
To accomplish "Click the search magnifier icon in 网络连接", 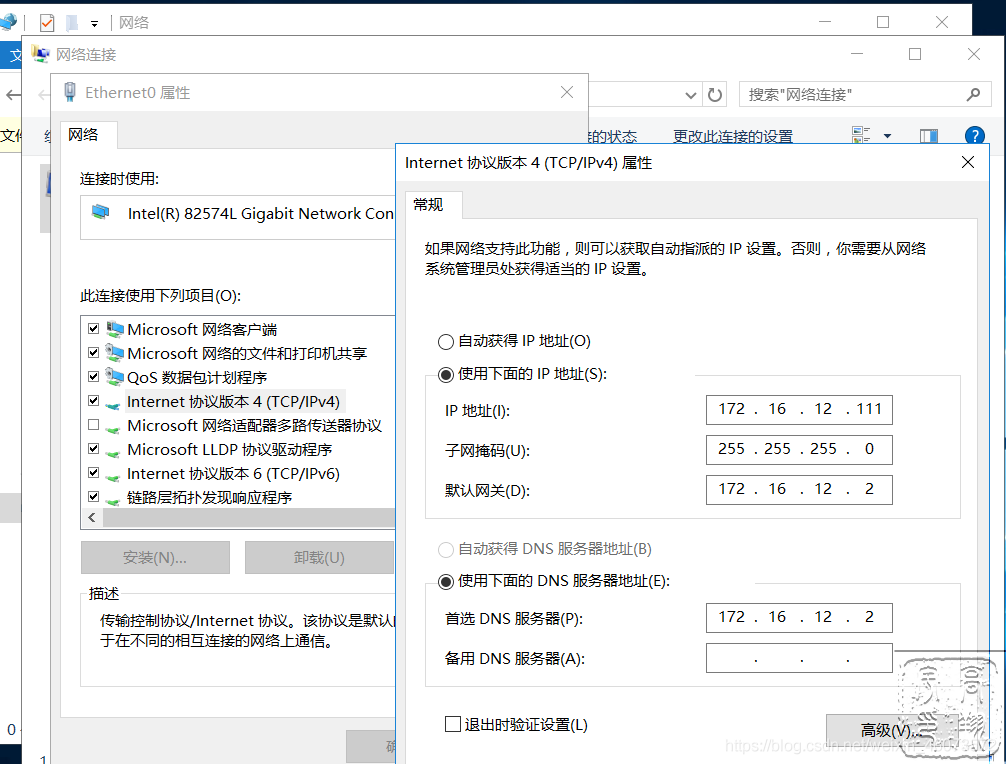I will click(973, 94).
